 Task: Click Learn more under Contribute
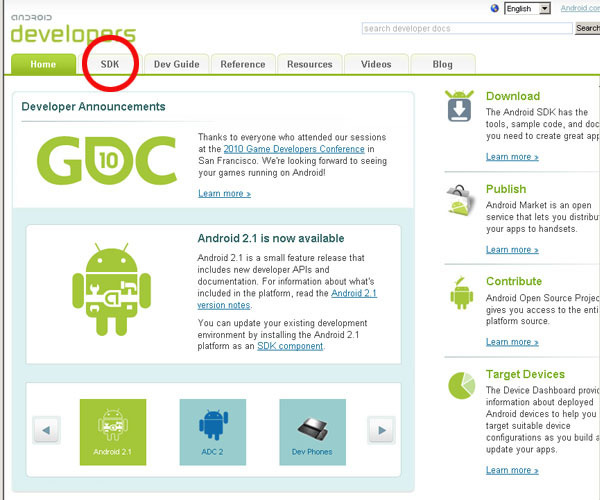pos(512,342)
